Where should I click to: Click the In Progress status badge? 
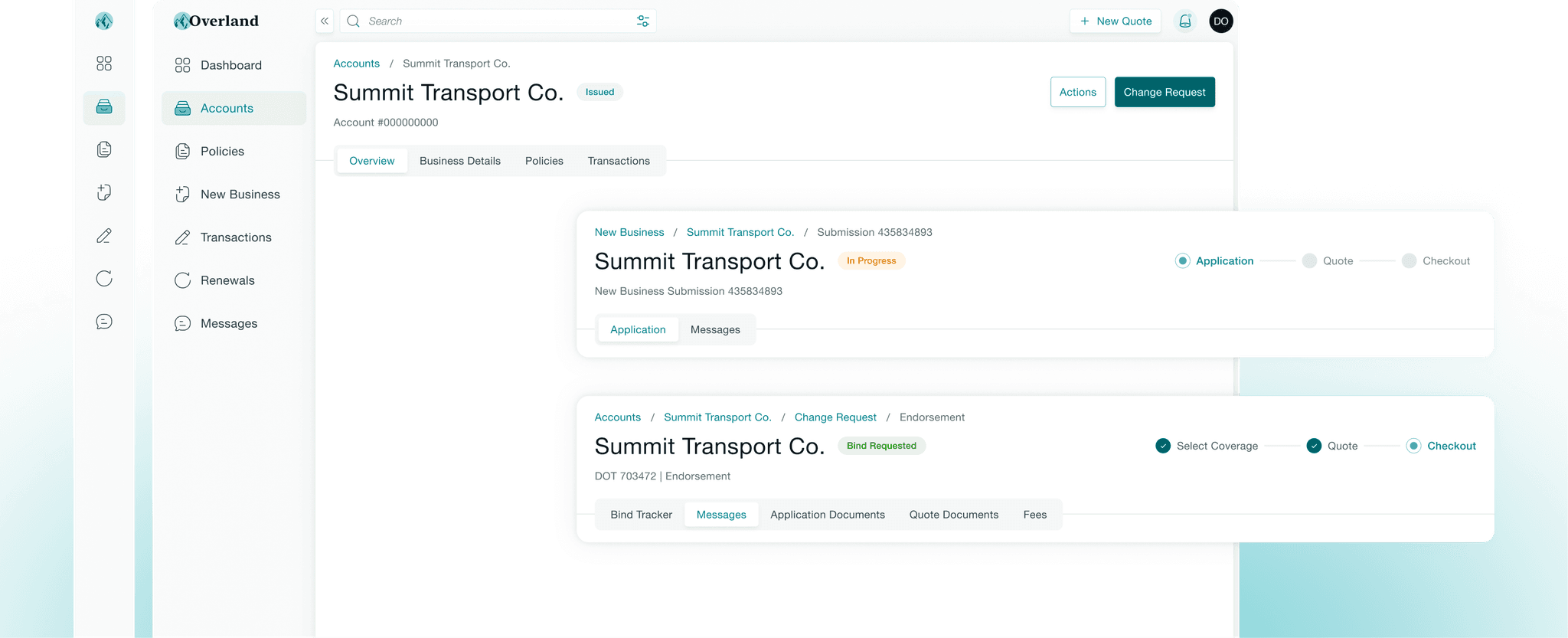pyautogui.click(x=871, y=261)
